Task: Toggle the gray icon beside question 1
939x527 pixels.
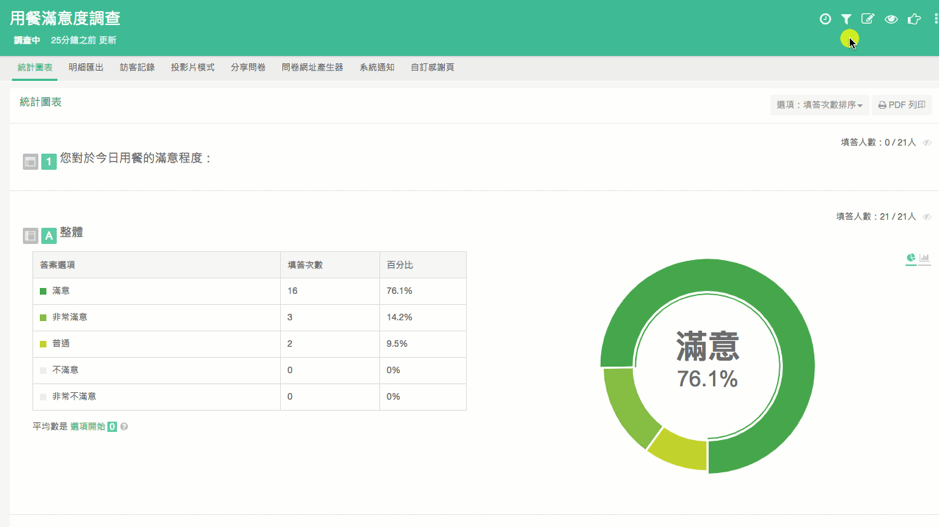Action: [x=30, y=161]
